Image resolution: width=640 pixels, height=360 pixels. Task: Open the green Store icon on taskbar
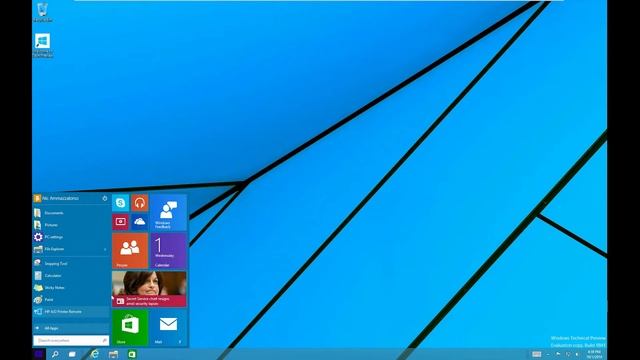click(x=132, y=354)
